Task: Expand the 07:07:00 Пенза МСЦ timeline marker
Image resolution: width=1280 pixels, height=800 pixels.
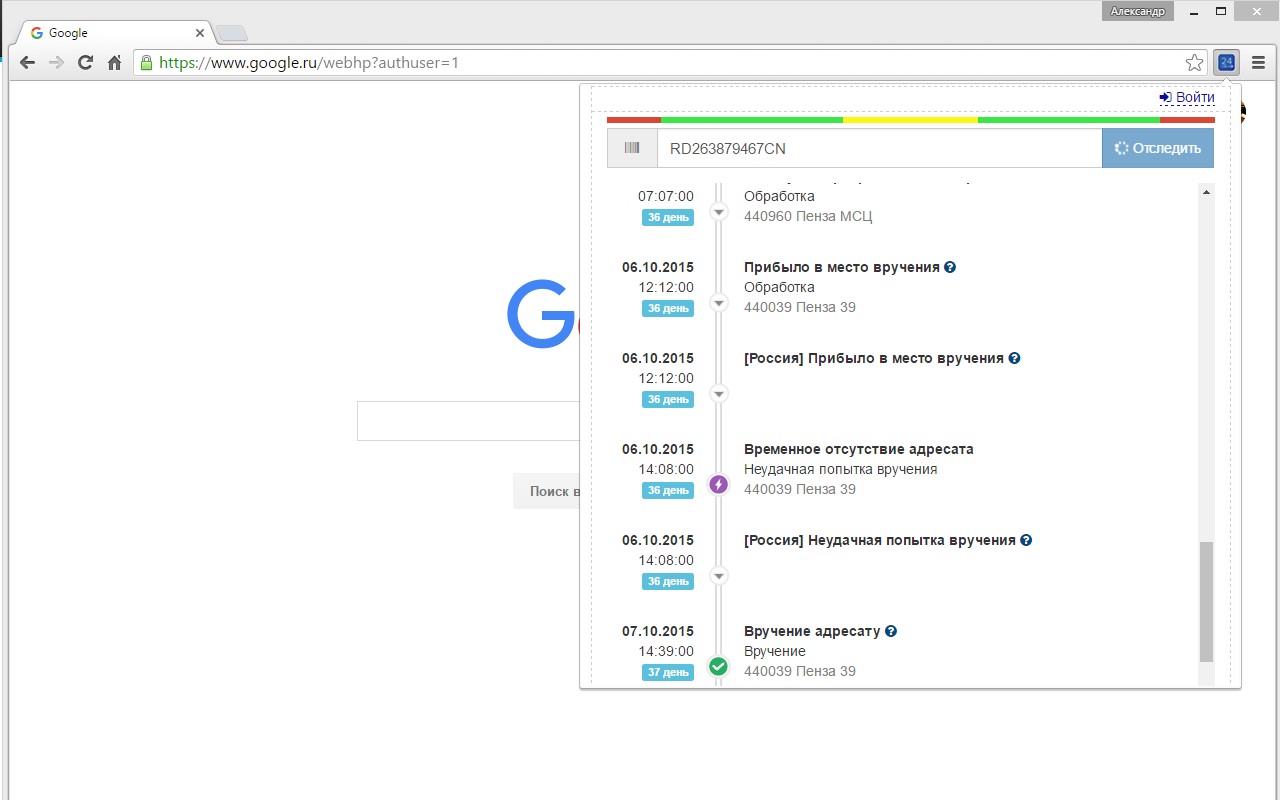Action: click(x=718, y=211)
